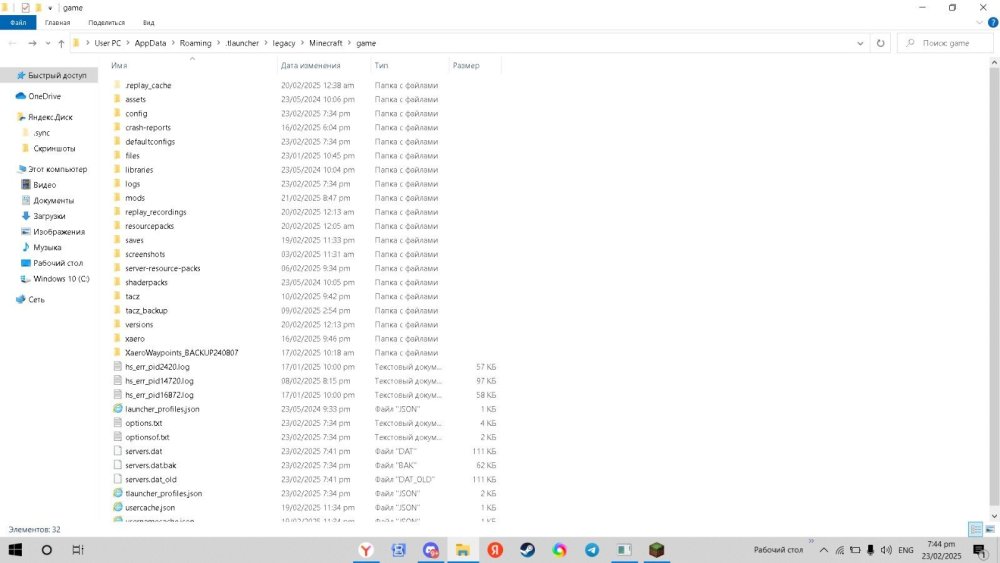The width and height of the screenshot is (1000, 563).
Task: Select .tlauncher in the breadcrumb path
Action: (x=242, y=43)
